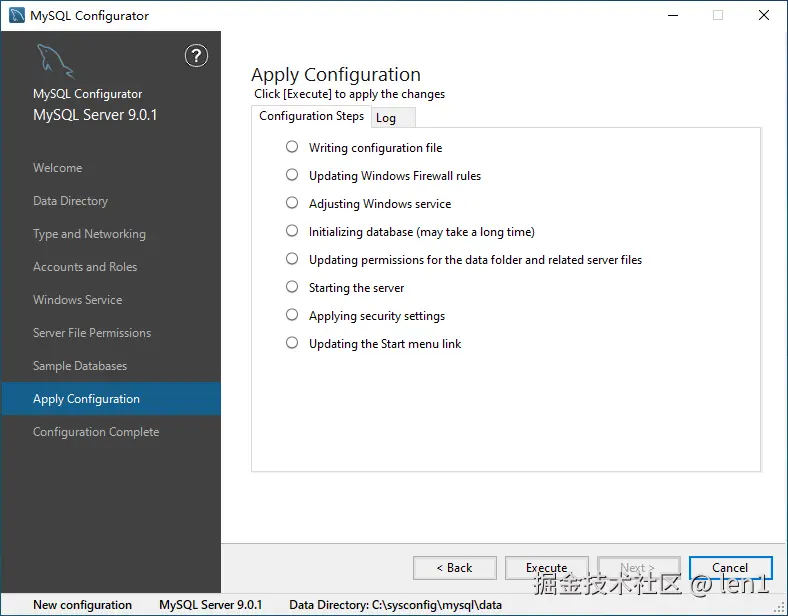Open Server File Permissions step

point(92,333)
